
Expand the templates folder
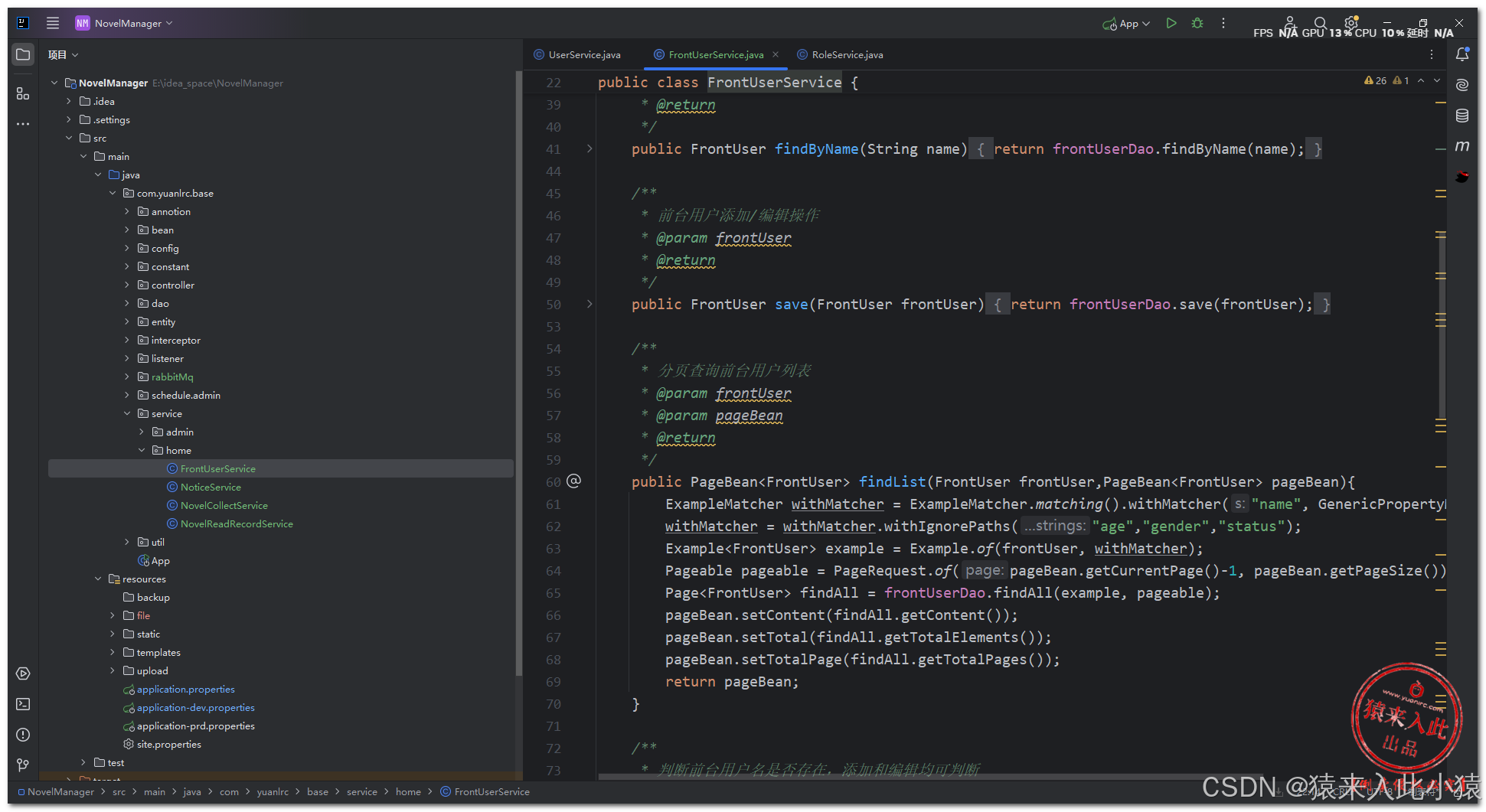click(x=113, y=652)
